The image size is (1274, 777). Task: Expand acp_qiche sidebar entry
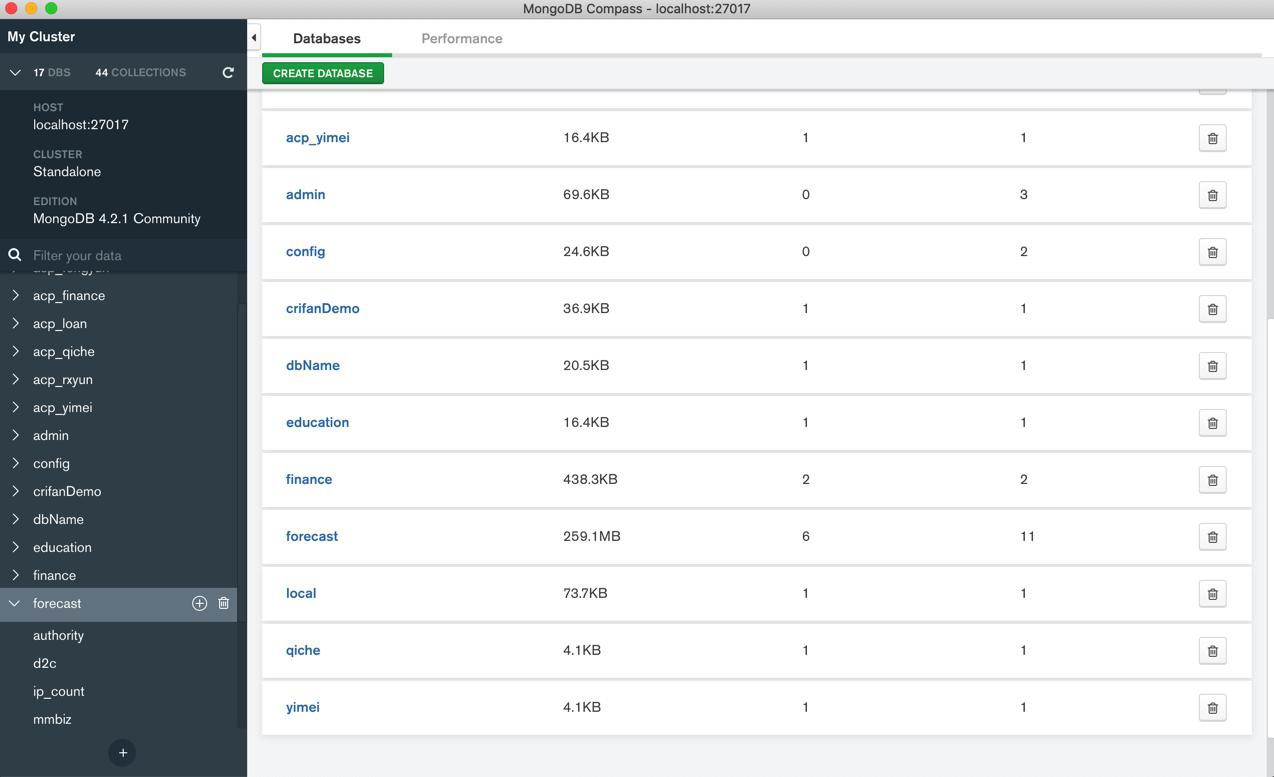pos(15,351)
